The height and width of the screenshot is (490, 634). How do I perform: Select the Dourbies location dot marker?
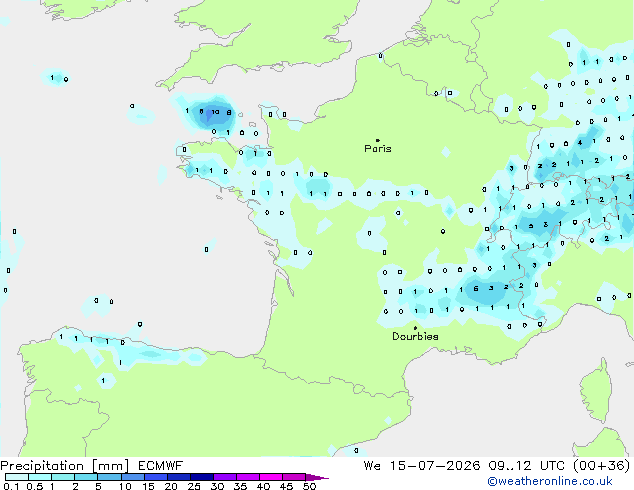[415, 328]
